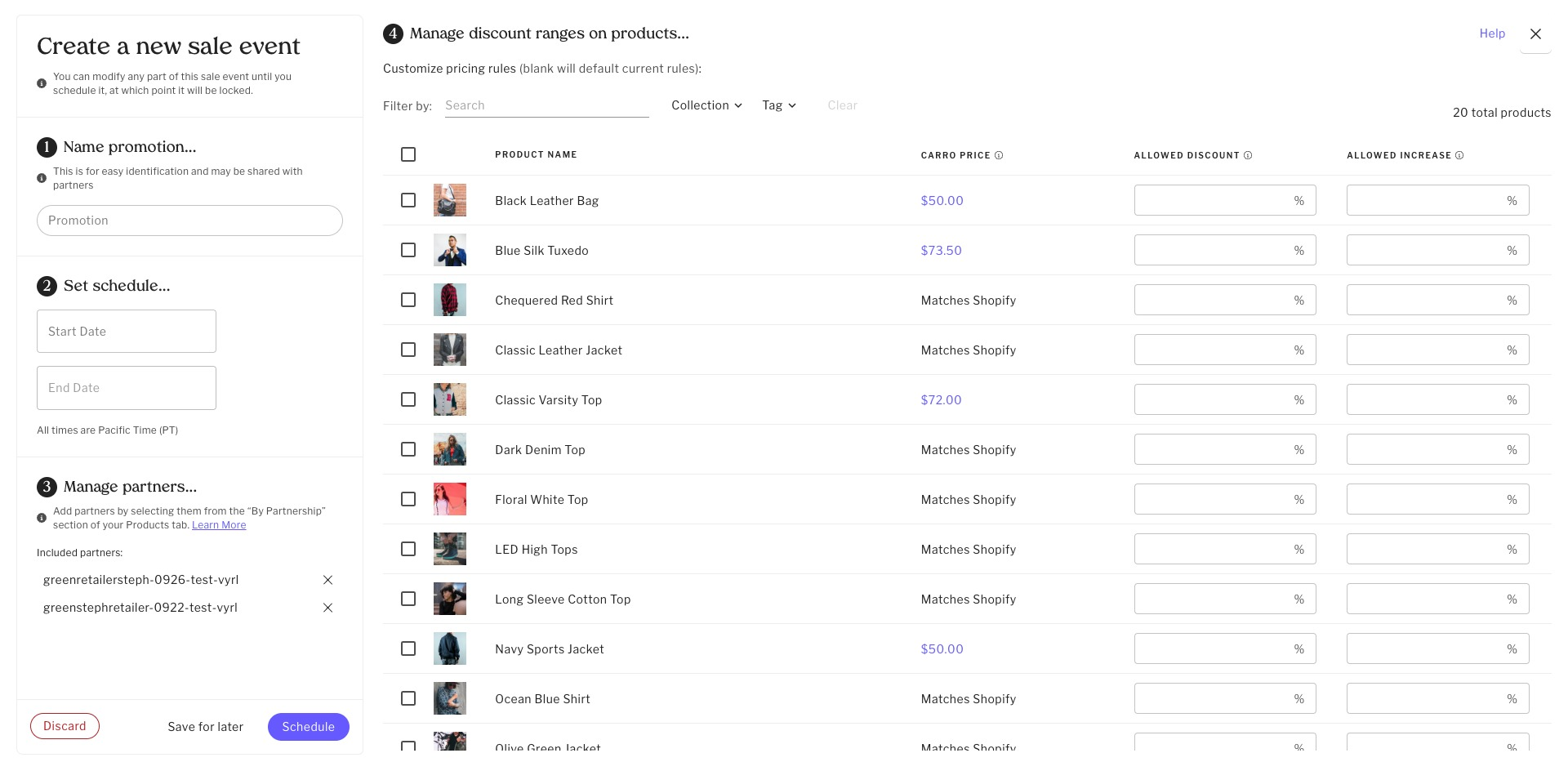Screen dimensions: 1568x771
Task: Click the Carro Price info icon
Action: click(999, 155)
